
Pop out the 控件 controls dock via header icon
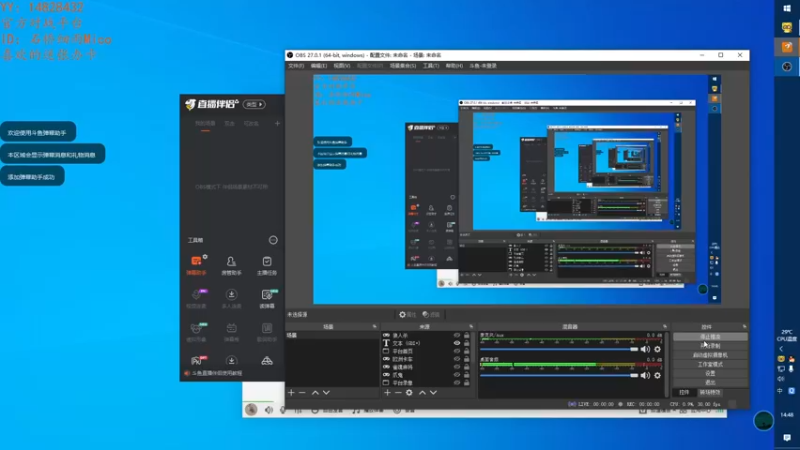(x=744, y=327)
